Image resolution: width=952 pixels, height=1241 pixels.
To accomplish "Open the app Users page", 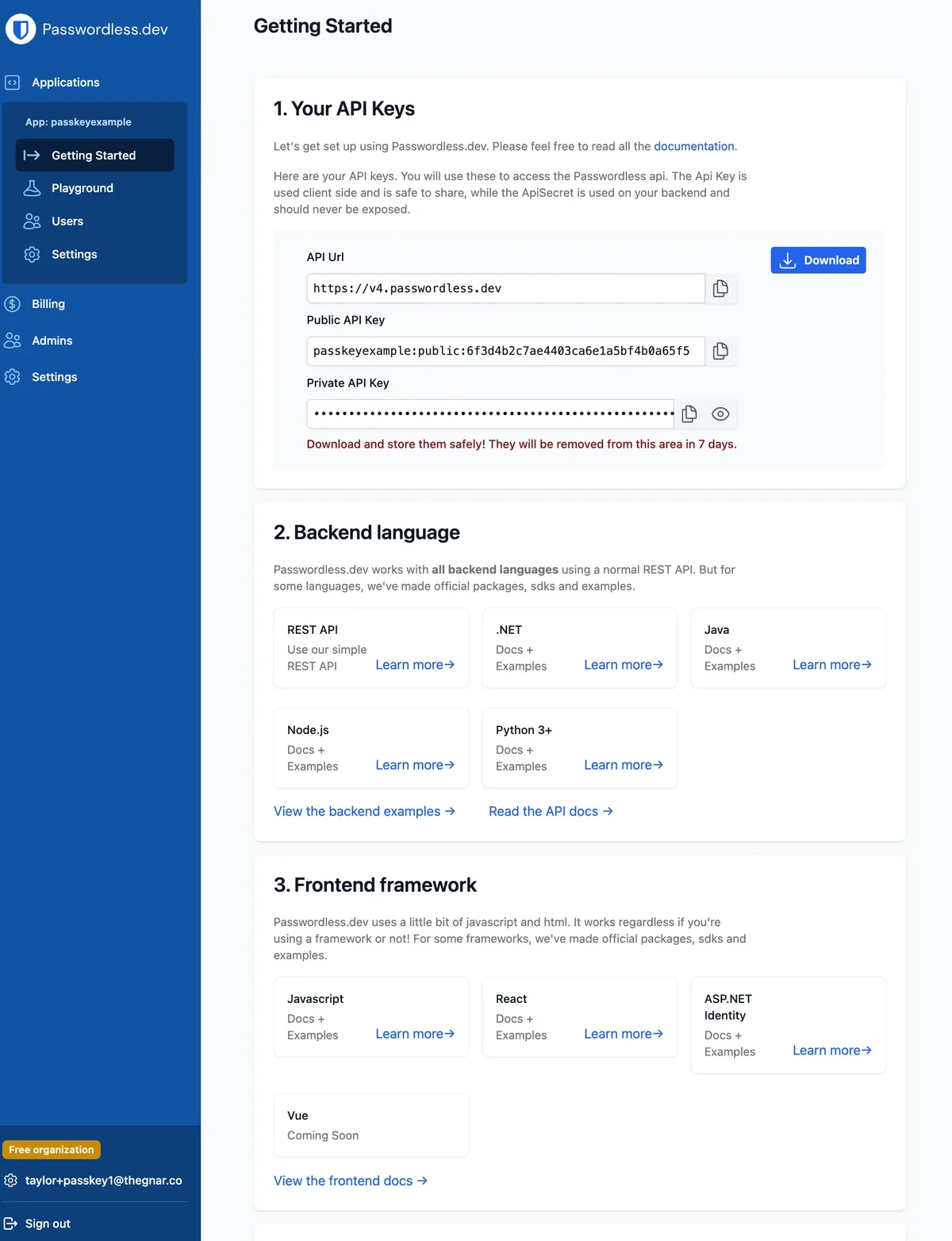I will click(67, 221).
